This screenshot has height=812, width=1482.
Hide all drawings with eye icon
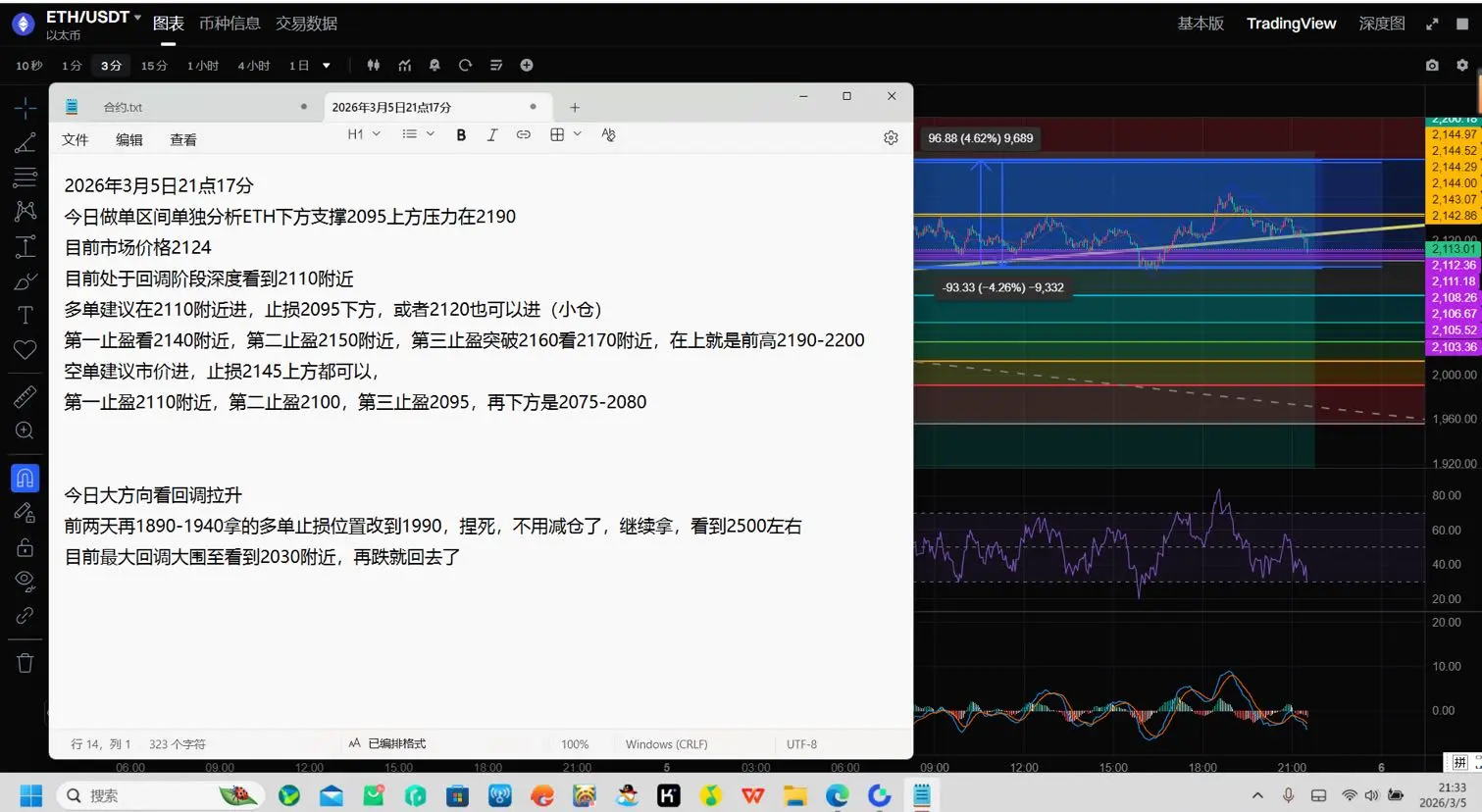tap(26, 582)
